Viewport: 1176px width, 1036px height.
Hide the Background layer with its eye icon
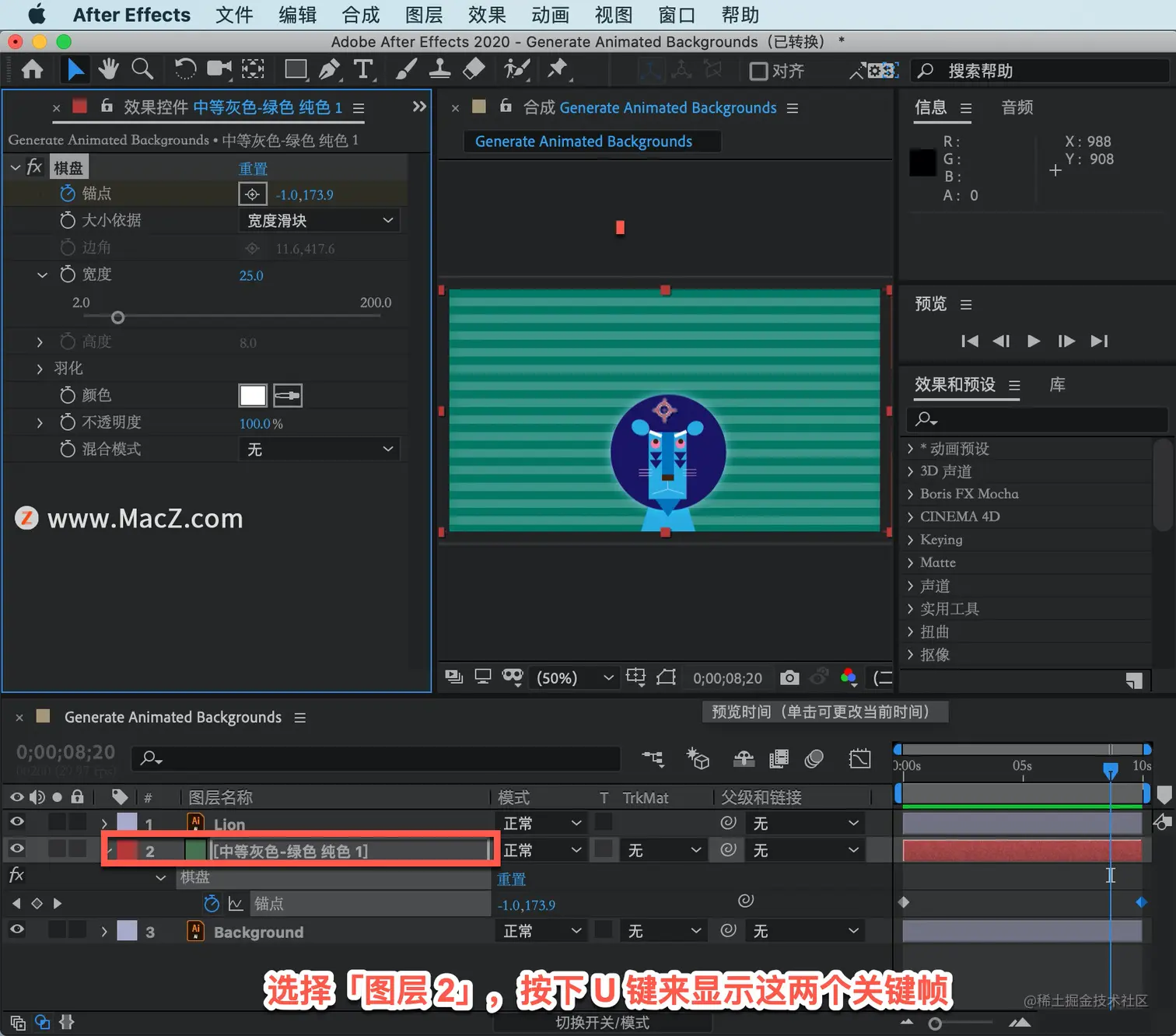17,929
